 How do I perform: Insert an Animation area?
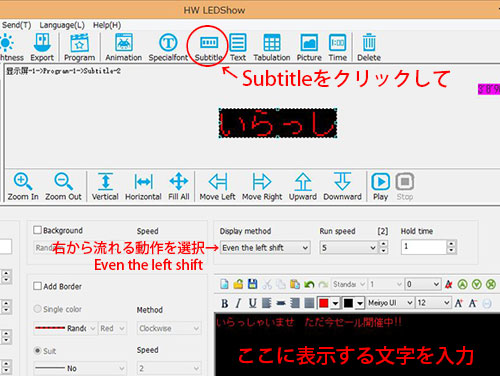[124, 47]
